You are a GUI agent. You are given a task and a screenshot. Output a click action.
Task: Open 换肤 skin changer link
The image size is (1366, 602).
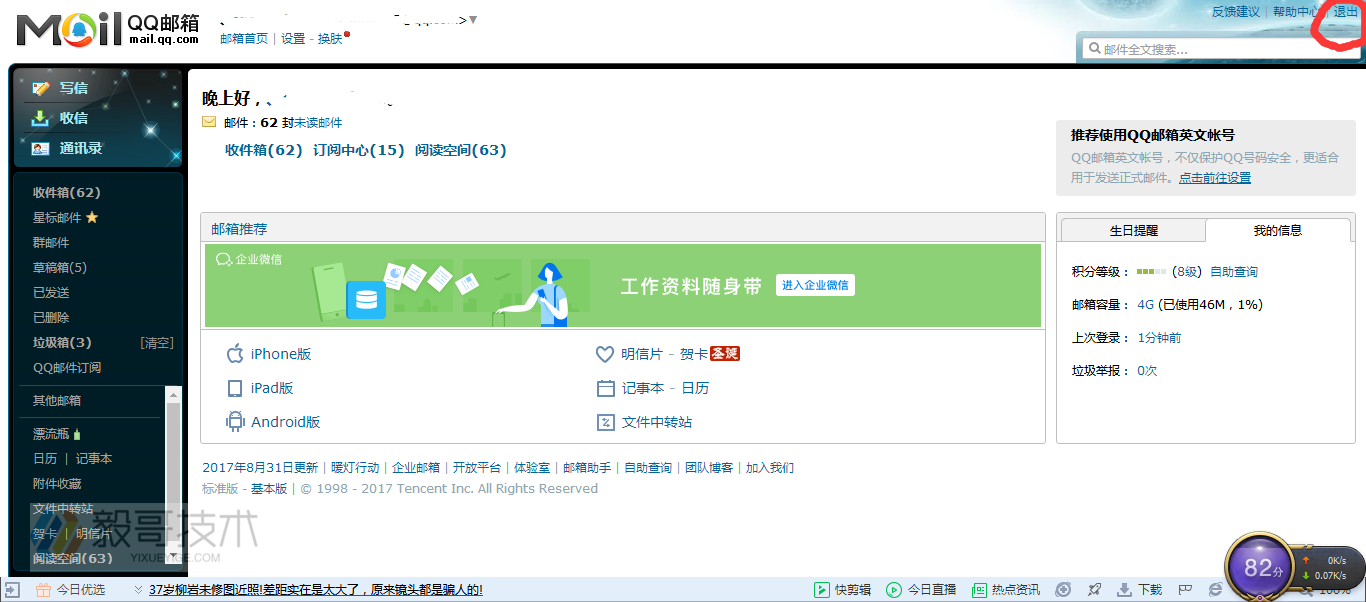(x=330, y=38)
